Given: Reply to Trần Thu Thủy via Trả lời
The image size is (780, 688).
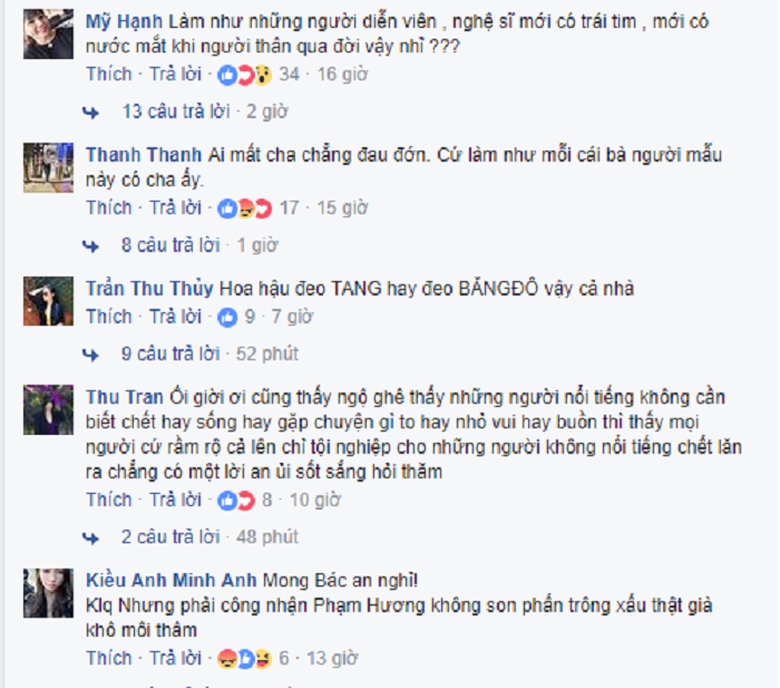Looking at the screenshot, I should 176,316.
